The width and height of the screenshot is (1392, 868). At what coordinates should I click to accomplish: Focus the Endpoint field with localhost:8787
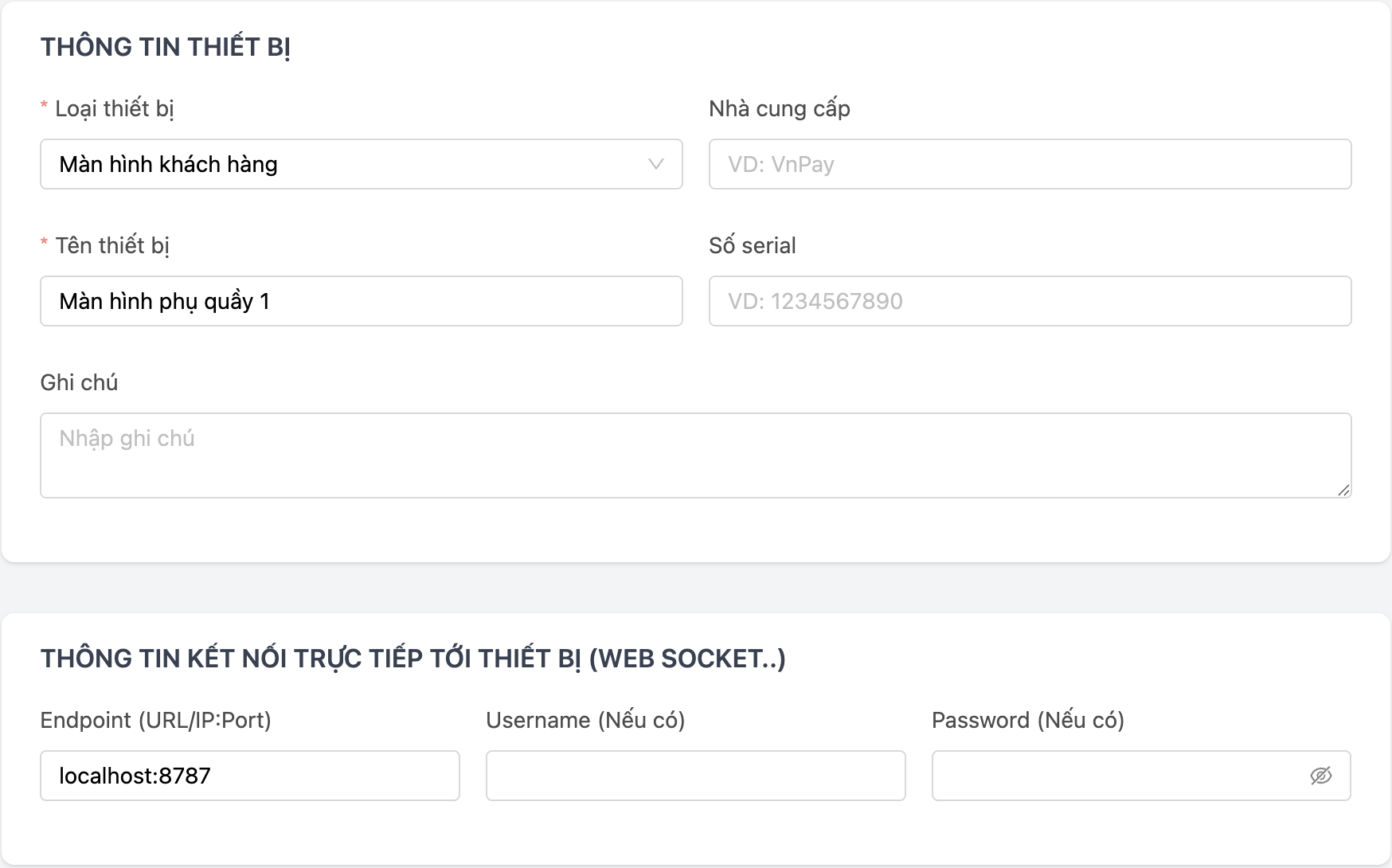(249, 776)
